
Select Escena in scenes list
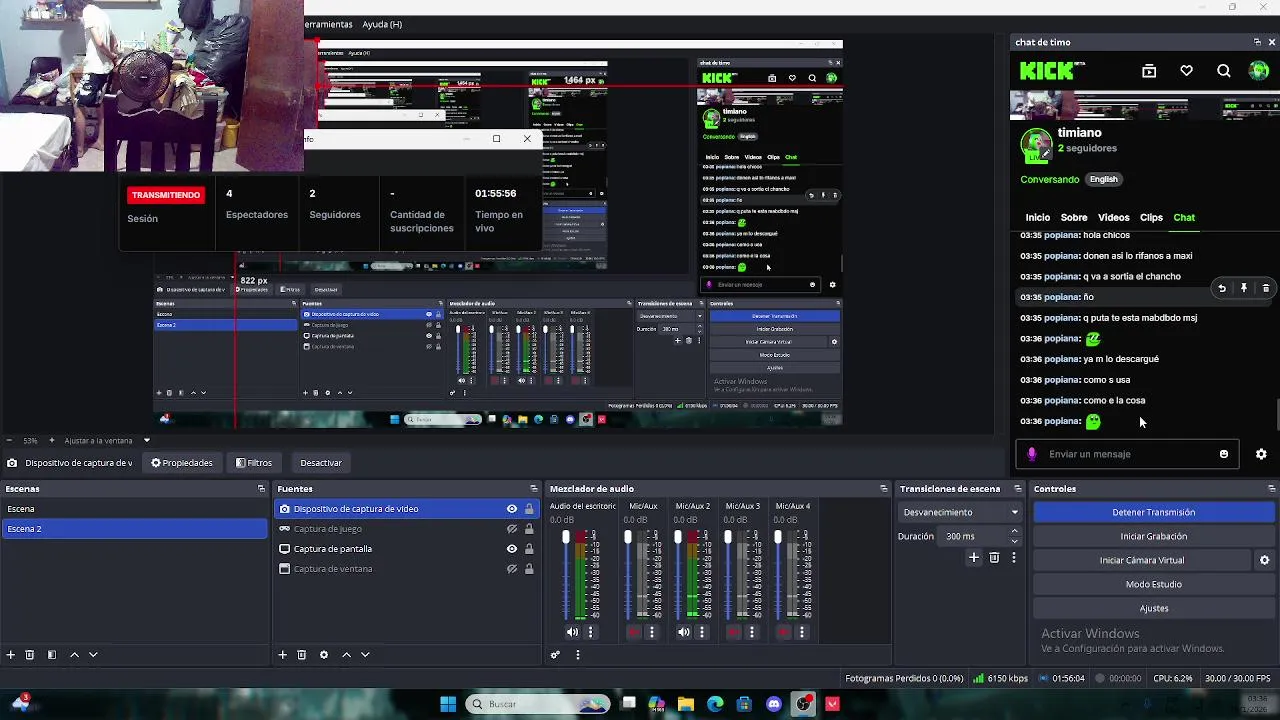point(135,509)
